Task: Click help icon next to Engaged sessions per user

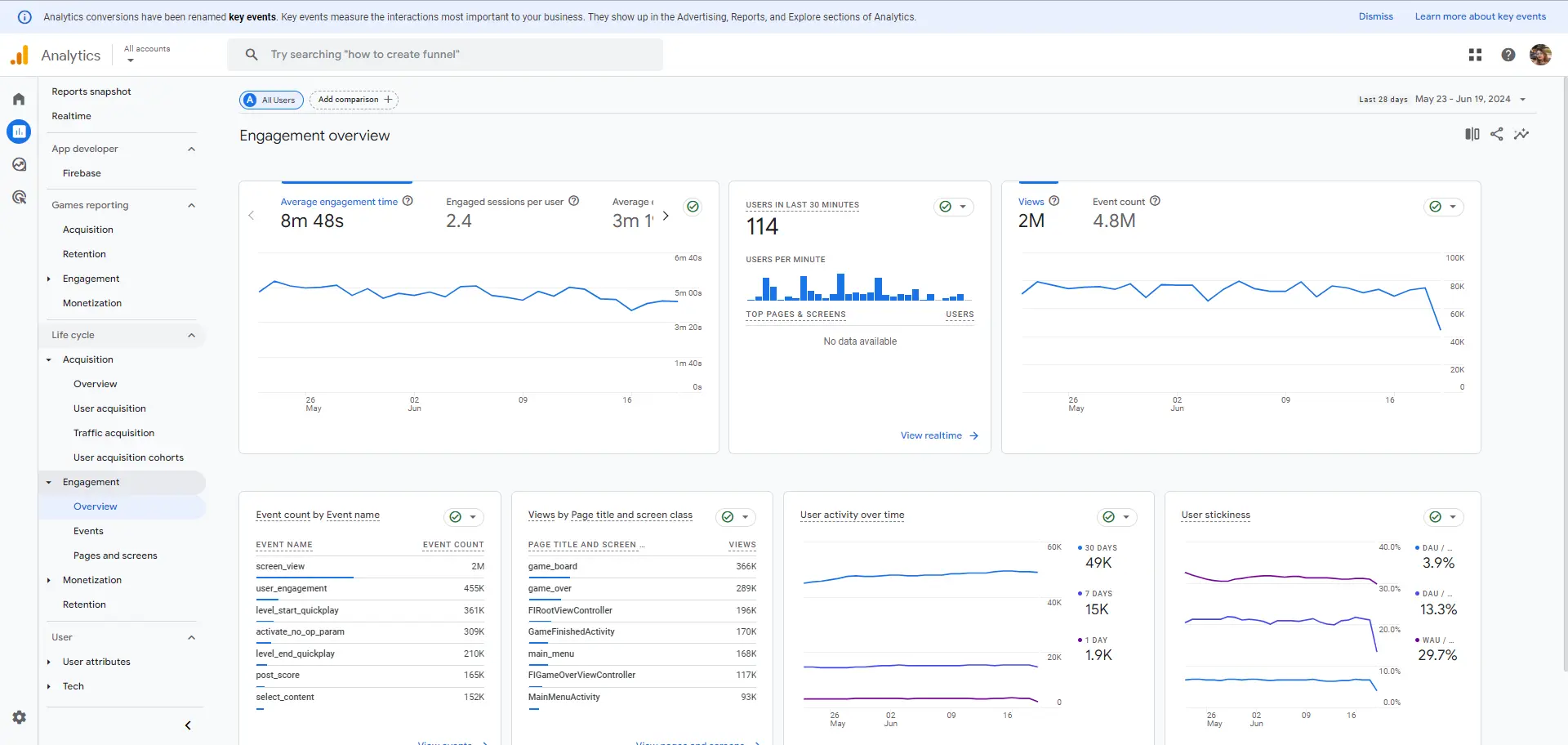Action: [x=573, y=201]
